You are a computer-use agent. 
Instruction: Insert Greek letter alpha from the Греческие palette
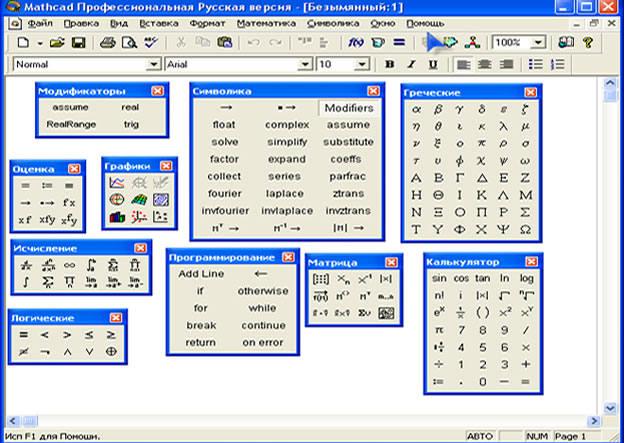pos(417,109)
